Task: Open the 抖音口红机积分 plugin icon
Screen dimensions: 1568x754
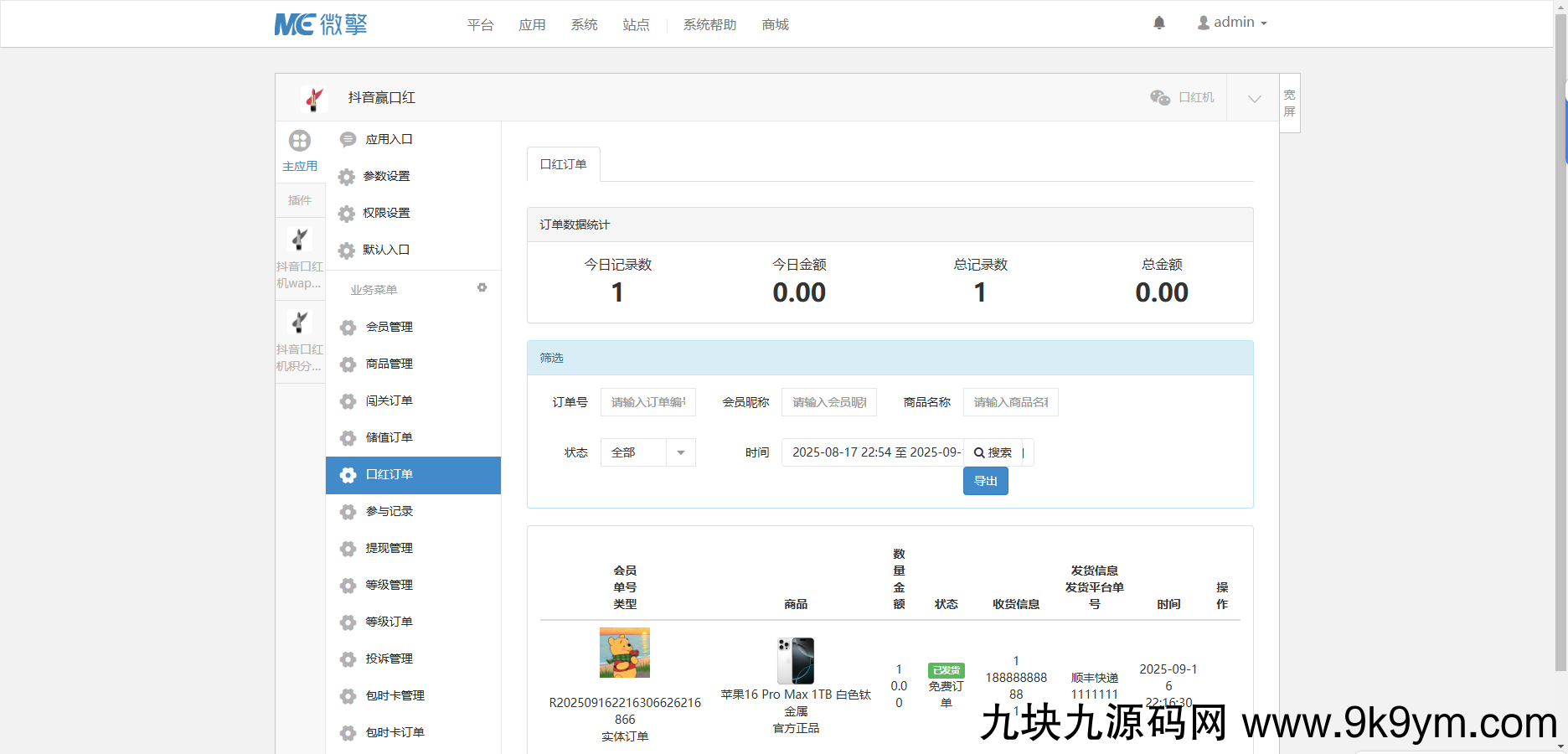Action: [300, 323]
